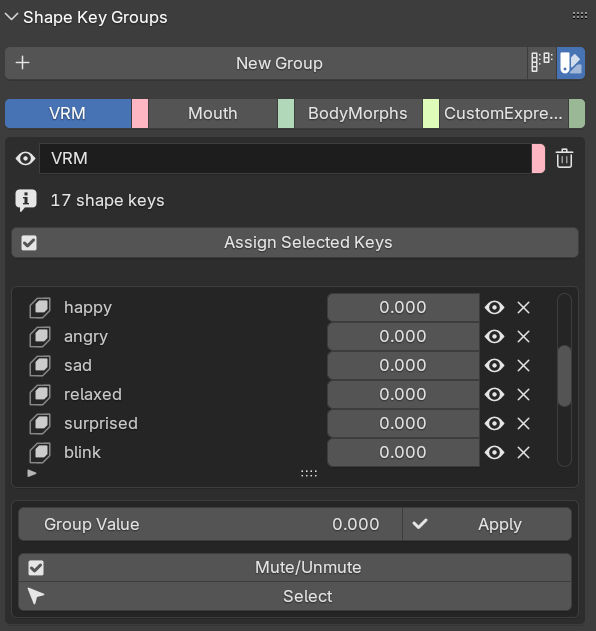Viewport: 596px width, 631px height.
Task: Click green color swatch next to Mouth tab
Action: pyautogui.click(x=286, y=113)
